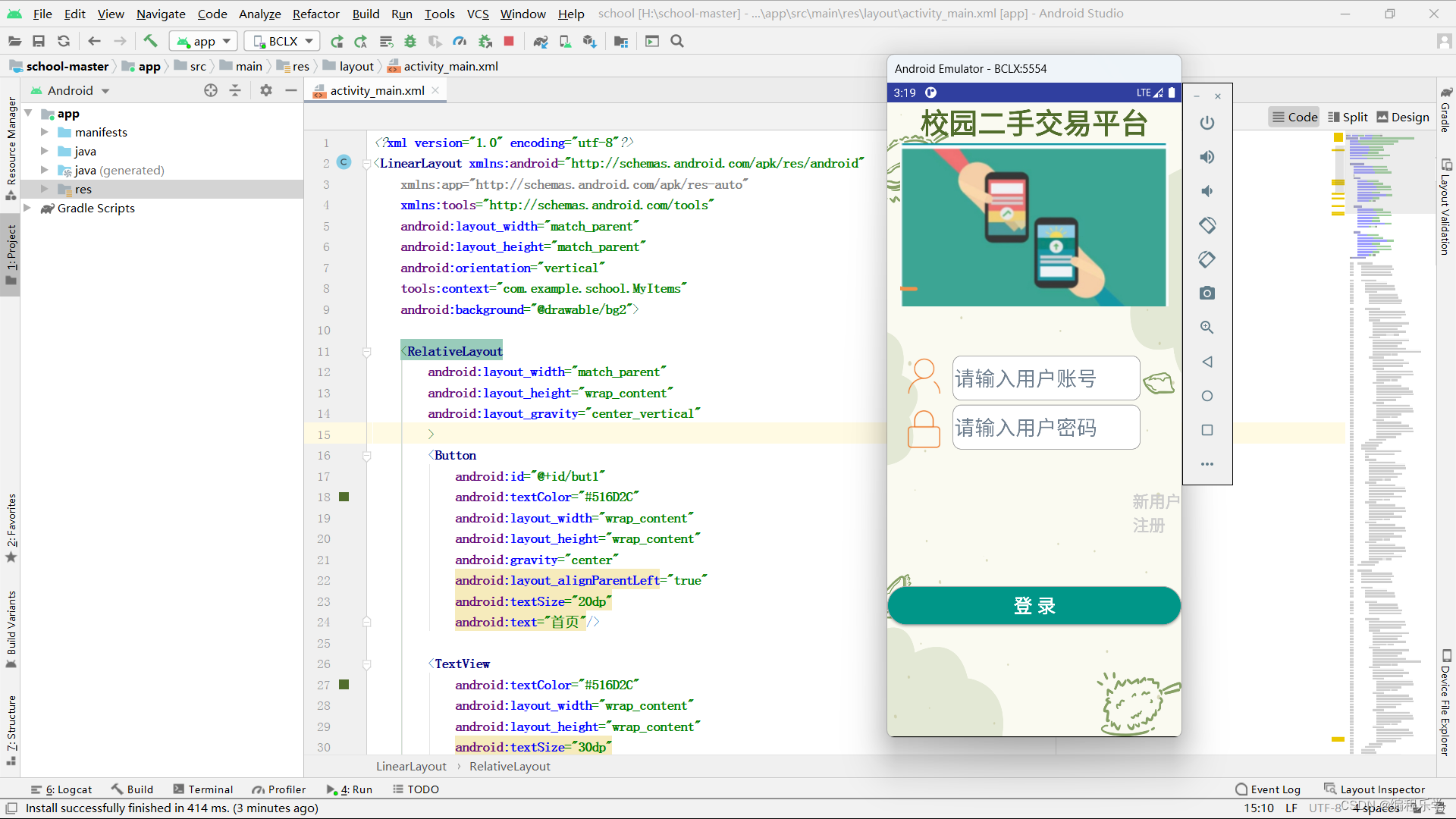The height and width of the screenshot is (819, 1456).
Task: Click the emulator screenshot camera icon
Action: click(1207, 293)
